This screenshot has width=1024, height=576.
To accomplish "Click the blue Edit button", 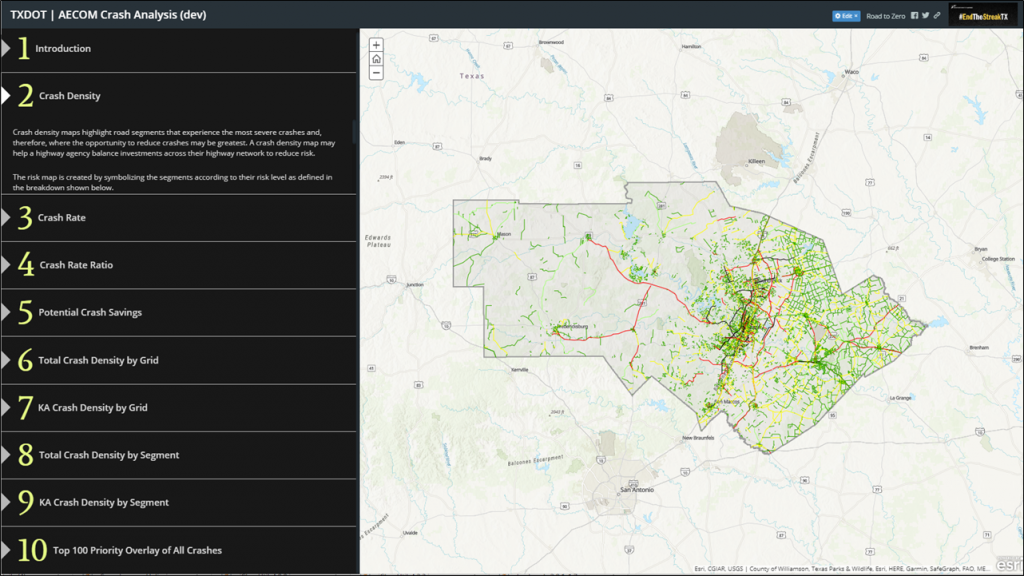I will [x=846, y=16].
